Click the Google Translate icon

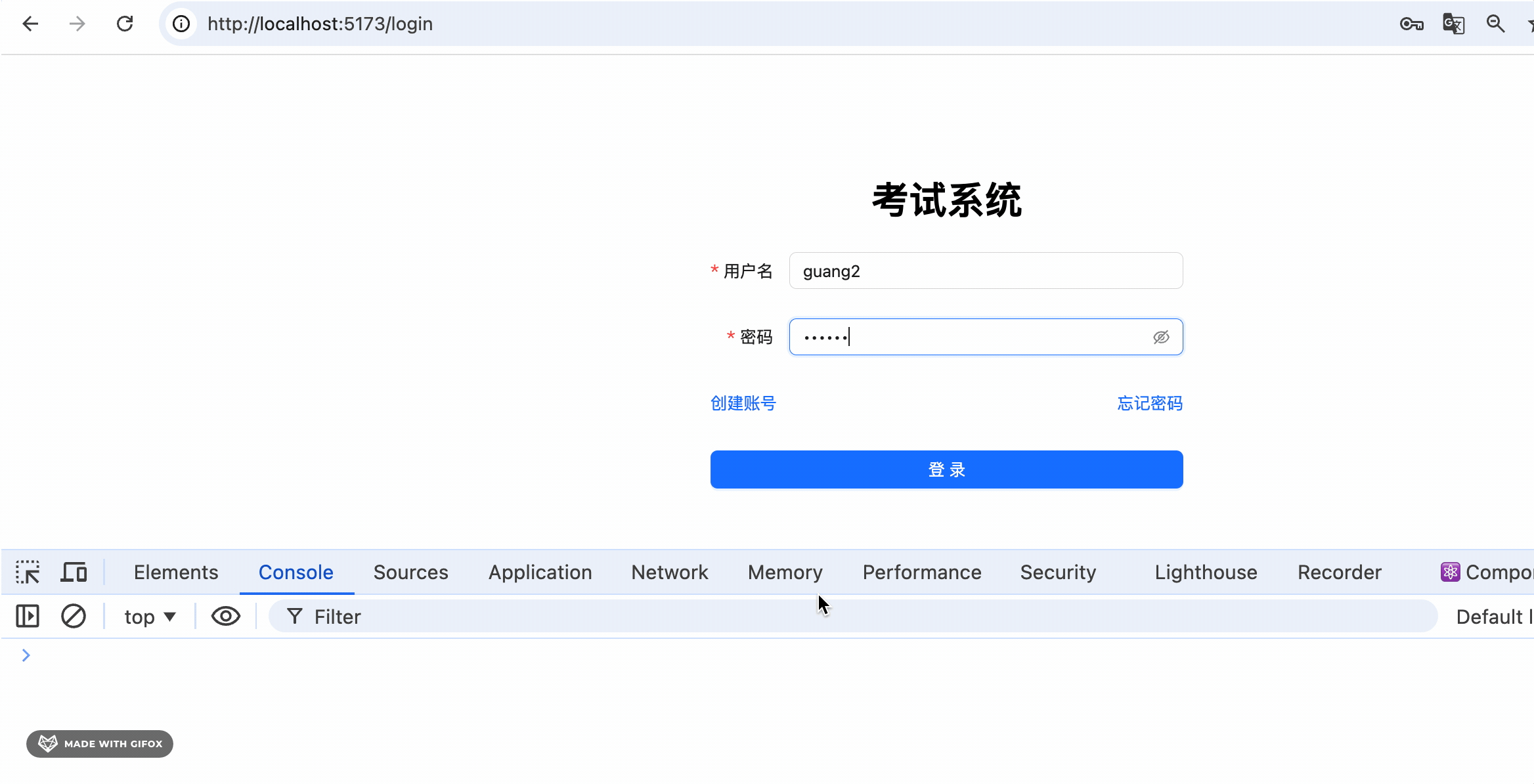click(1453, 24)
